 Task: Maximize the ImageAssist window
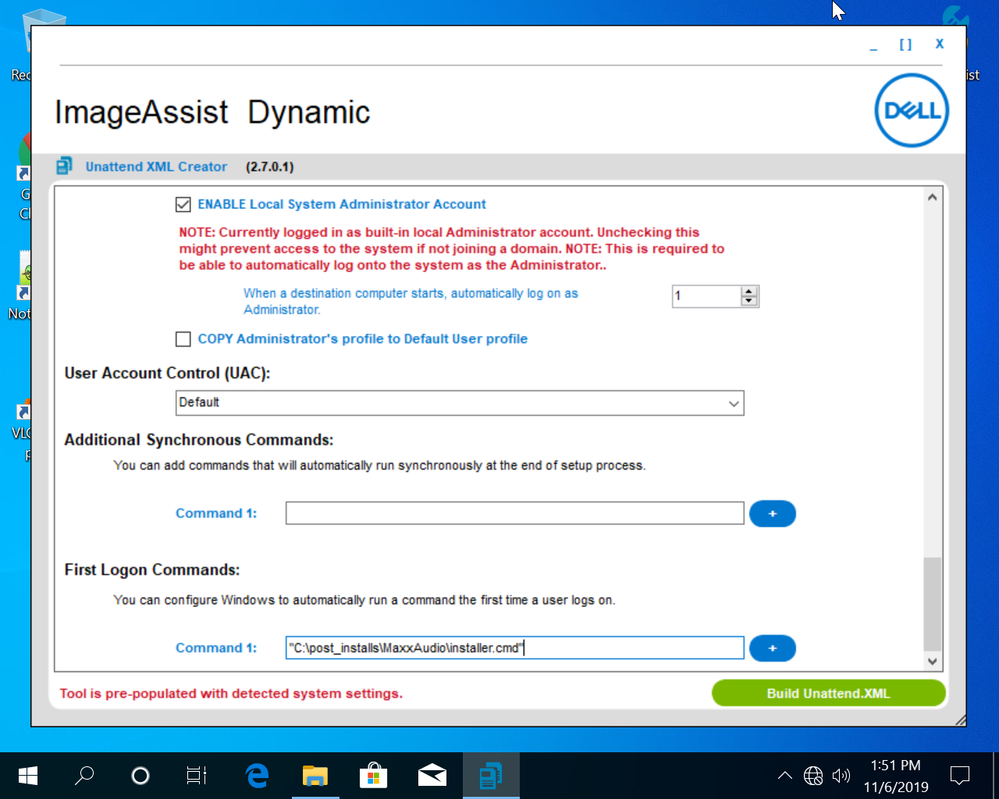point(905,45)
